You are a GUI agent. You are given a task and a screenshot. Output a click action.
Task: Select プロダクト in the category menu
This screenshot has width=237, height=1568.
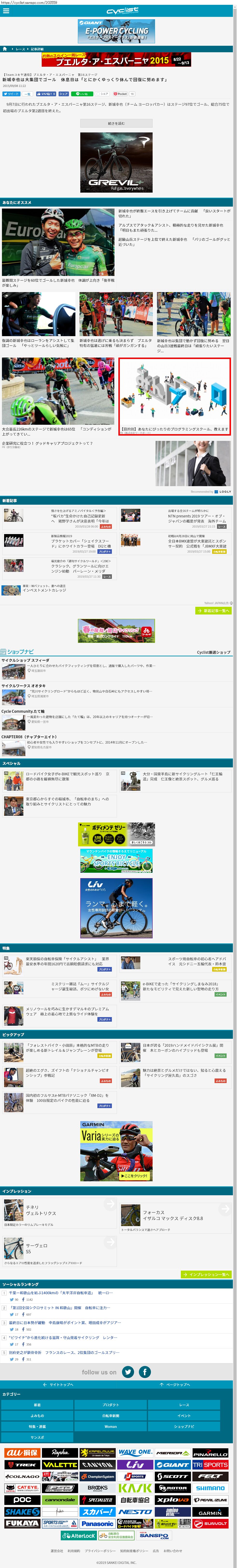[111, 1405]
